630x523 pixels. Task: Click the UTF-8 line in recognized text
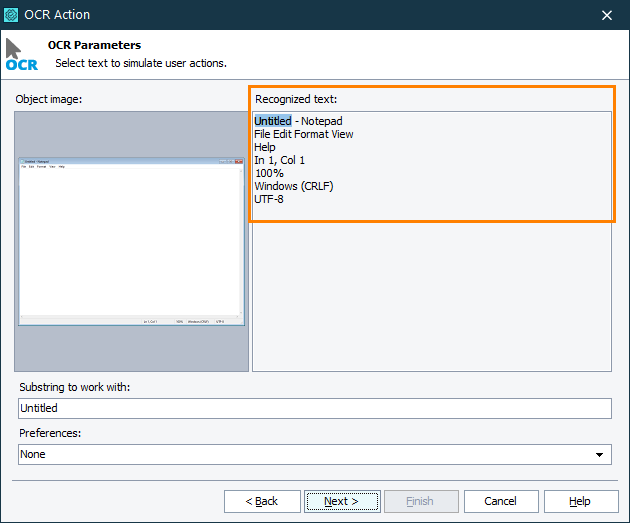[269, 199]
